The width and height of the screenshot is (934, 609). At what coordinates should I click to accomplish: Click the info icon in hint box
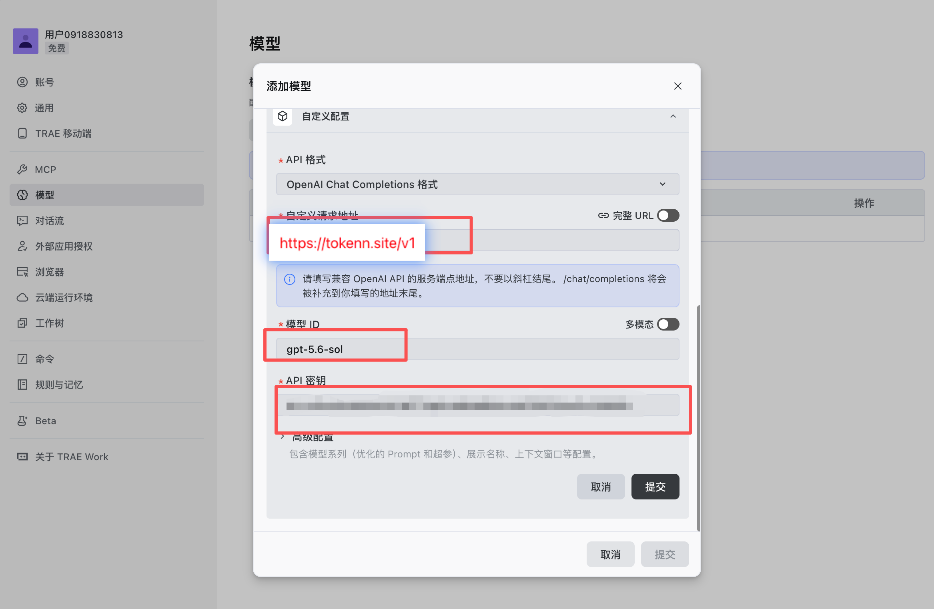(289, 279)
